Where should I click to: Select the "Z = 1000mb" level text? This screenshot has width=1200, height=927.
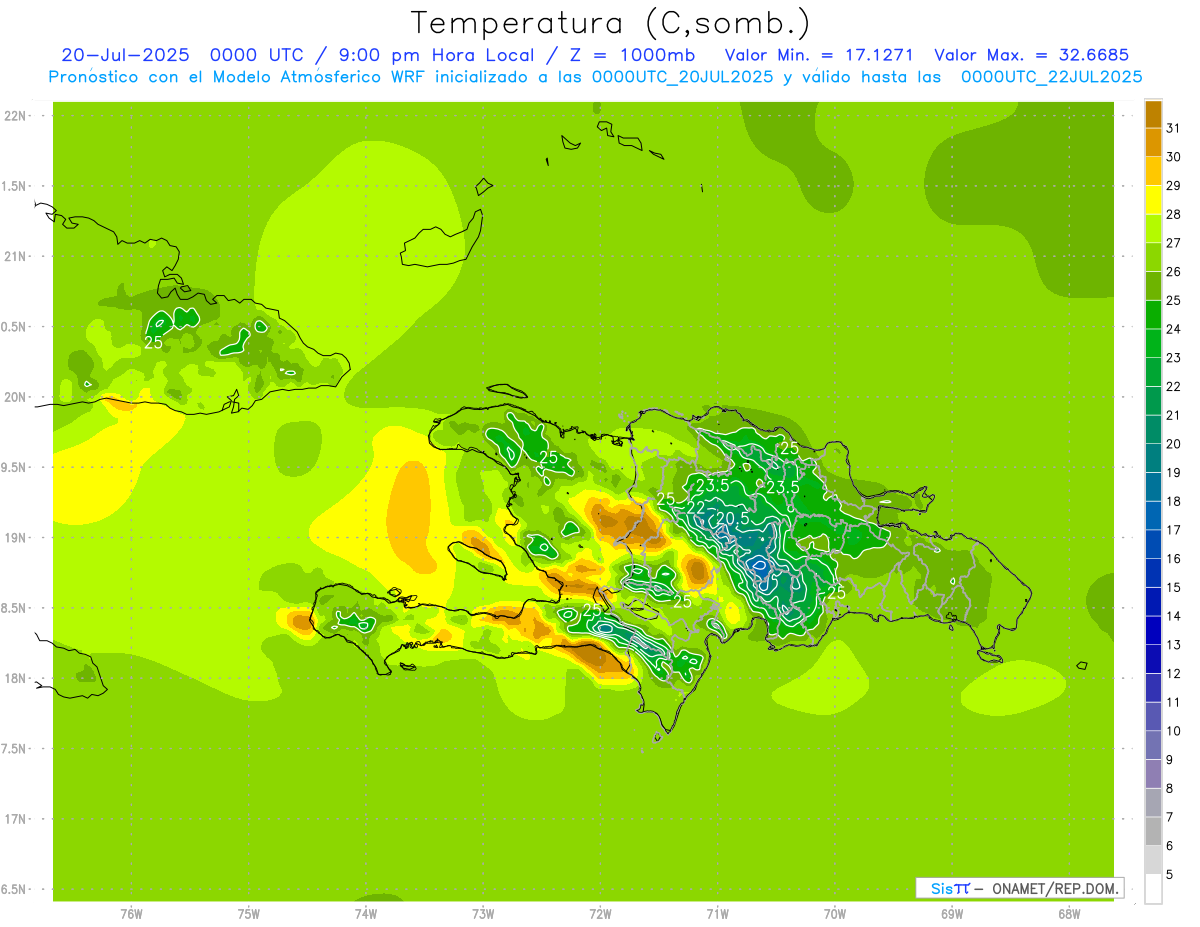[x=632, y=55]
